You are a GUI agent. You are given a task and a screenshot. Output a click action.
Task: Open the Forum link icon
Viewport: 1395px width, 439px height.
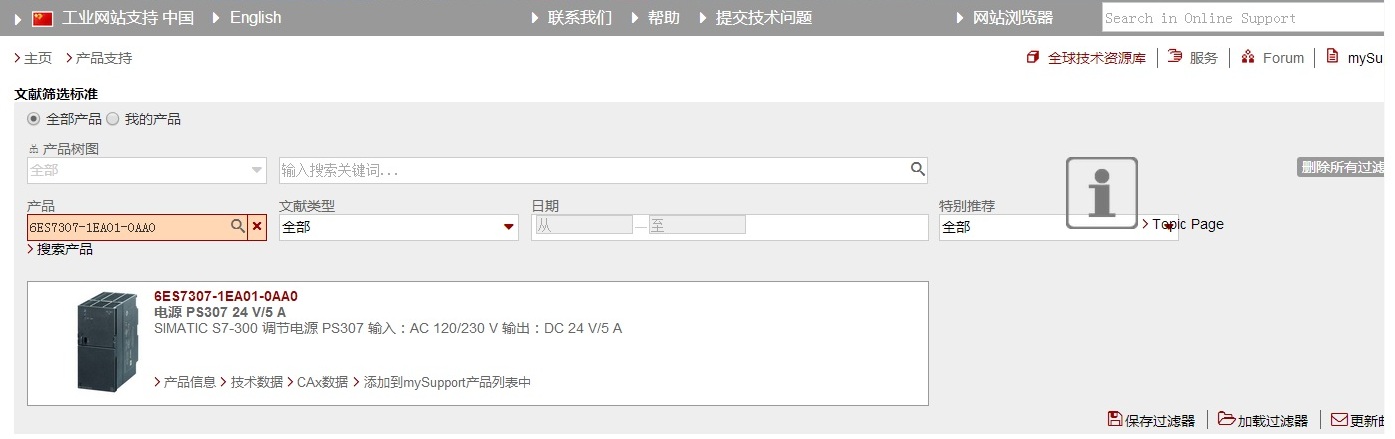coord(1248,57)
